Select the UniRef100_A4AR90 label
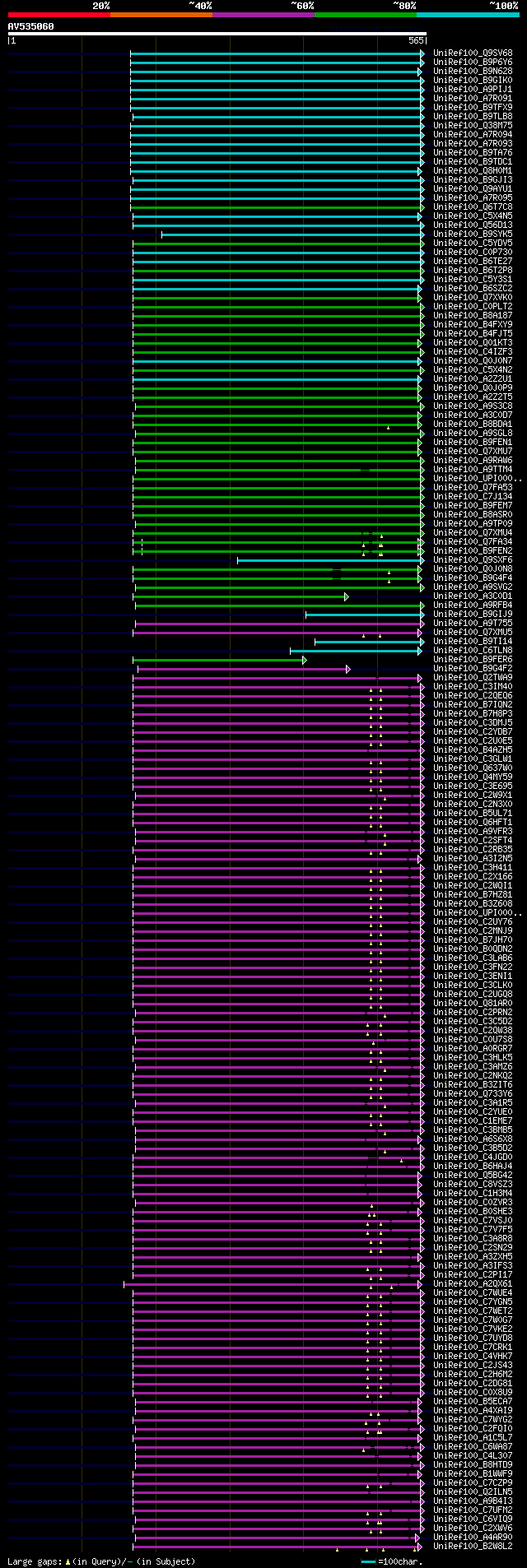Viewport: 527px width, 1568px height. (473, 1538)
